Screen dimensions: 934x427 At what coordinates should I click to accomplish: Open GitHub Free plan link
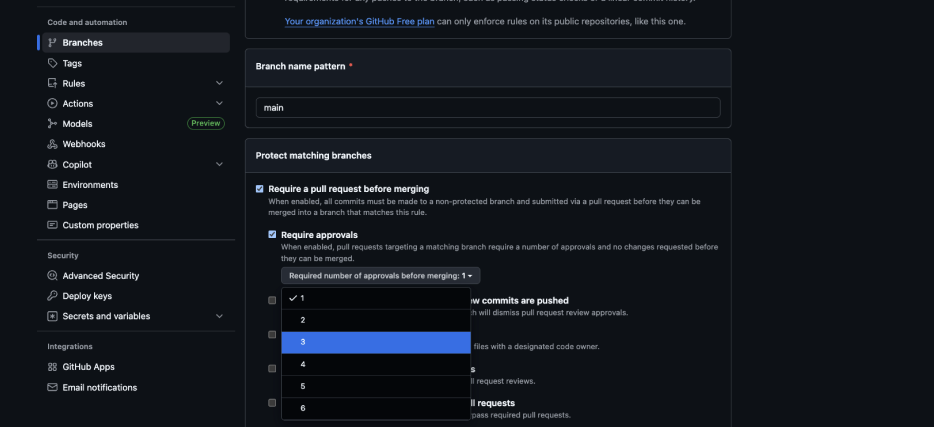click(359, 20)
